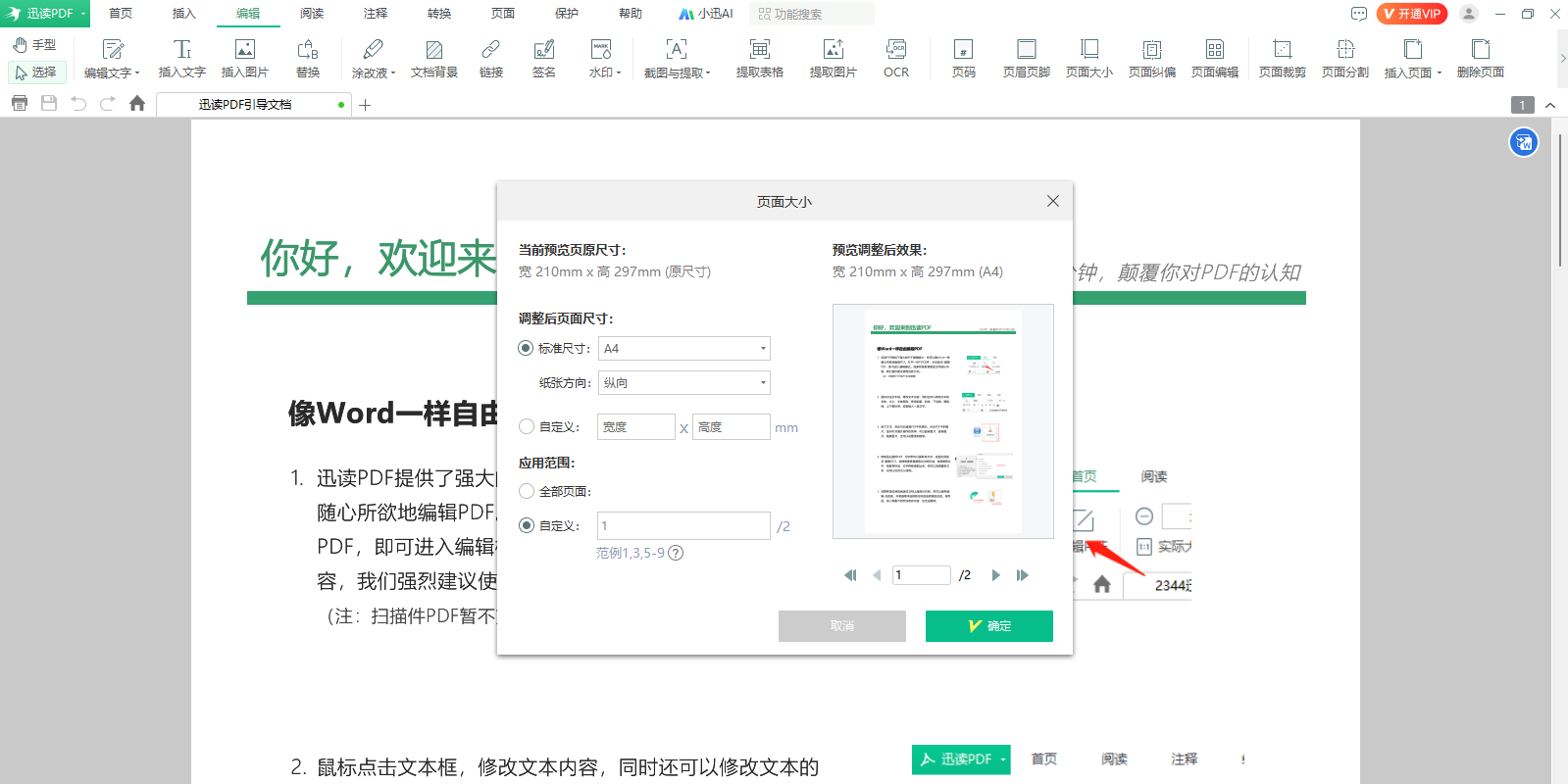The height and width of the screenshot is (784, 1568).
Task: Open the 页面编辑 page edit tool
Action: (1215, 59)
